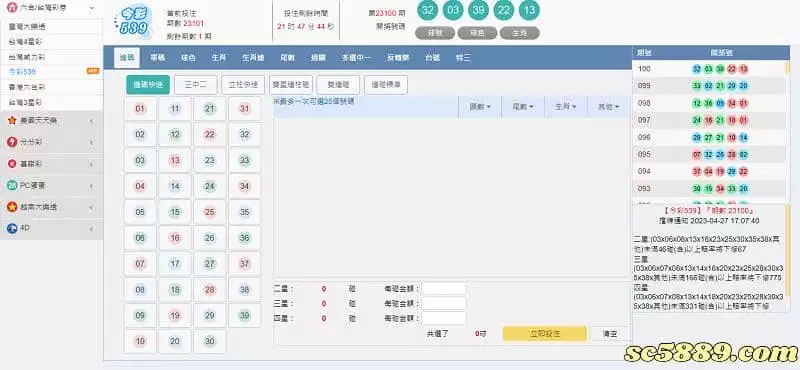Screen dimensions: 800x370
Task: Expand the PC蛋蛋 sidebar group
Action: click(51, 186)
